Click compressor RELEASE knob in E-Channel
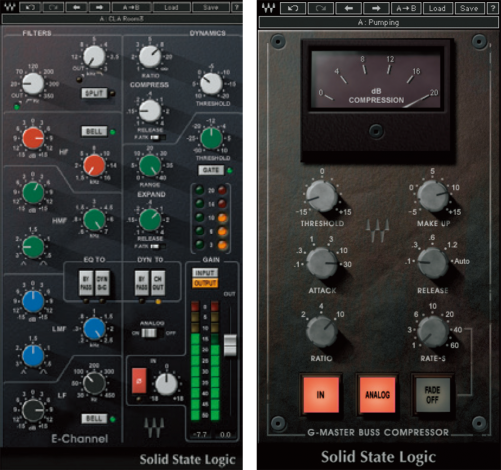Image resolution: width=501 pixels, height=470 pixels. (150, 111)
